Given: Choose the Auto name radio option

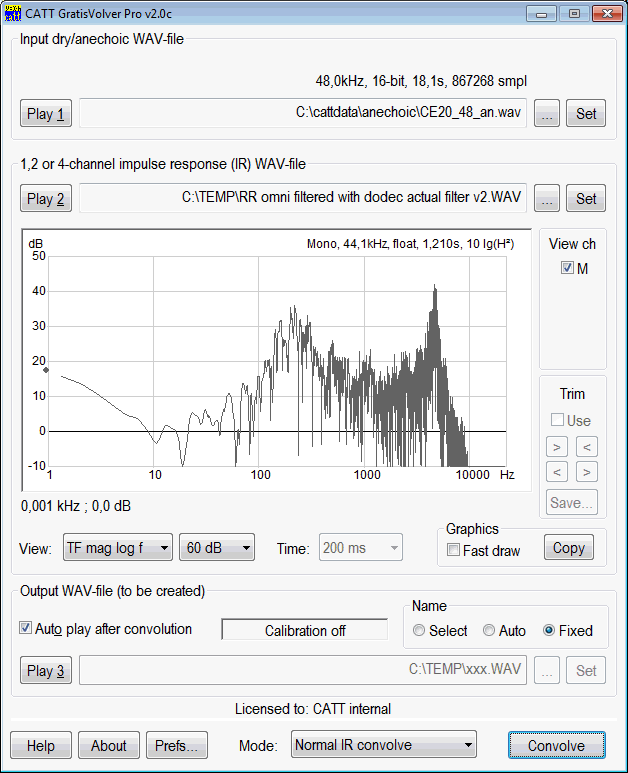Looking at the screenshot, I should (489, 631).
